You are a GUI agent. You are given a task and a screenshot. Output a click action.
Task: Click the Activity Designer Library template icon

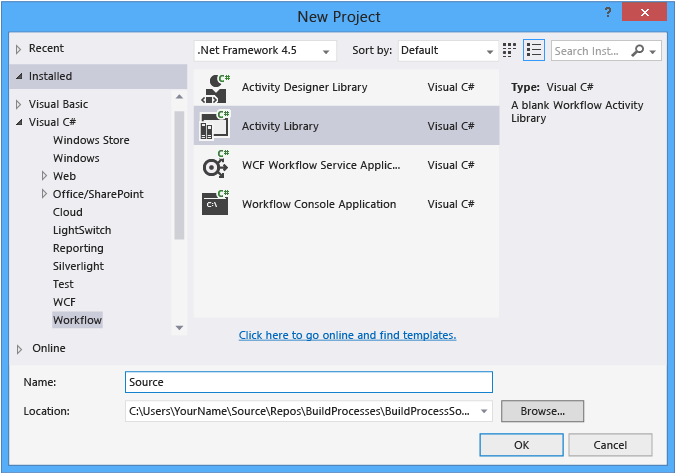tap(216, 88)
